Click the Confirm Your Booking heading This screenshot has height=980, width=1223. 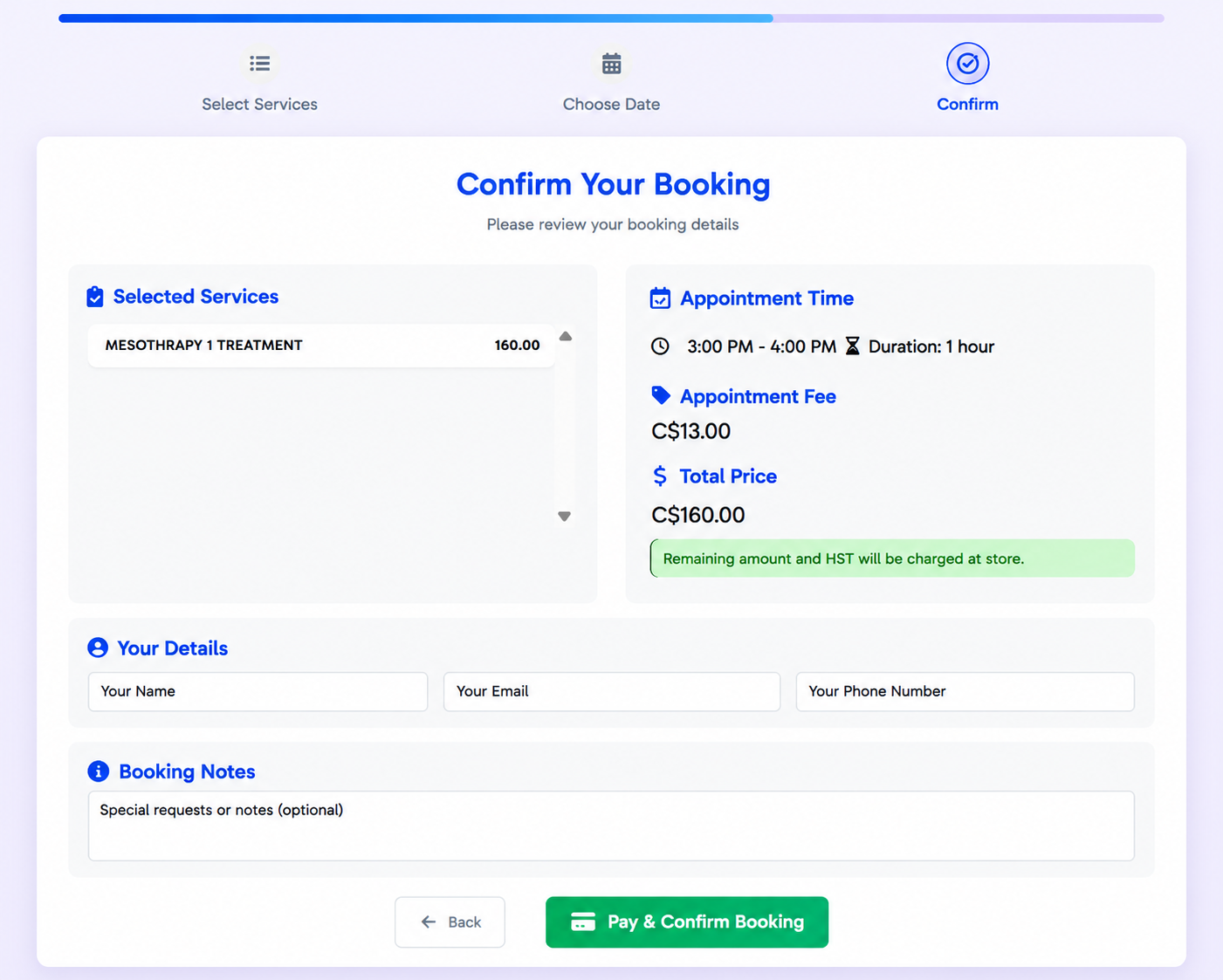[613, 184]
